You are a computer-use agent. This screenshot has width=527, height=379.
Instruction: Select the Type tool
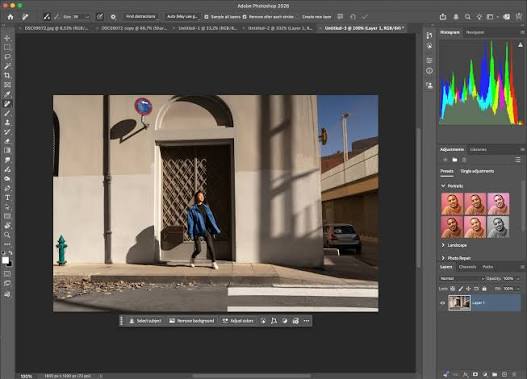point(7,198)
